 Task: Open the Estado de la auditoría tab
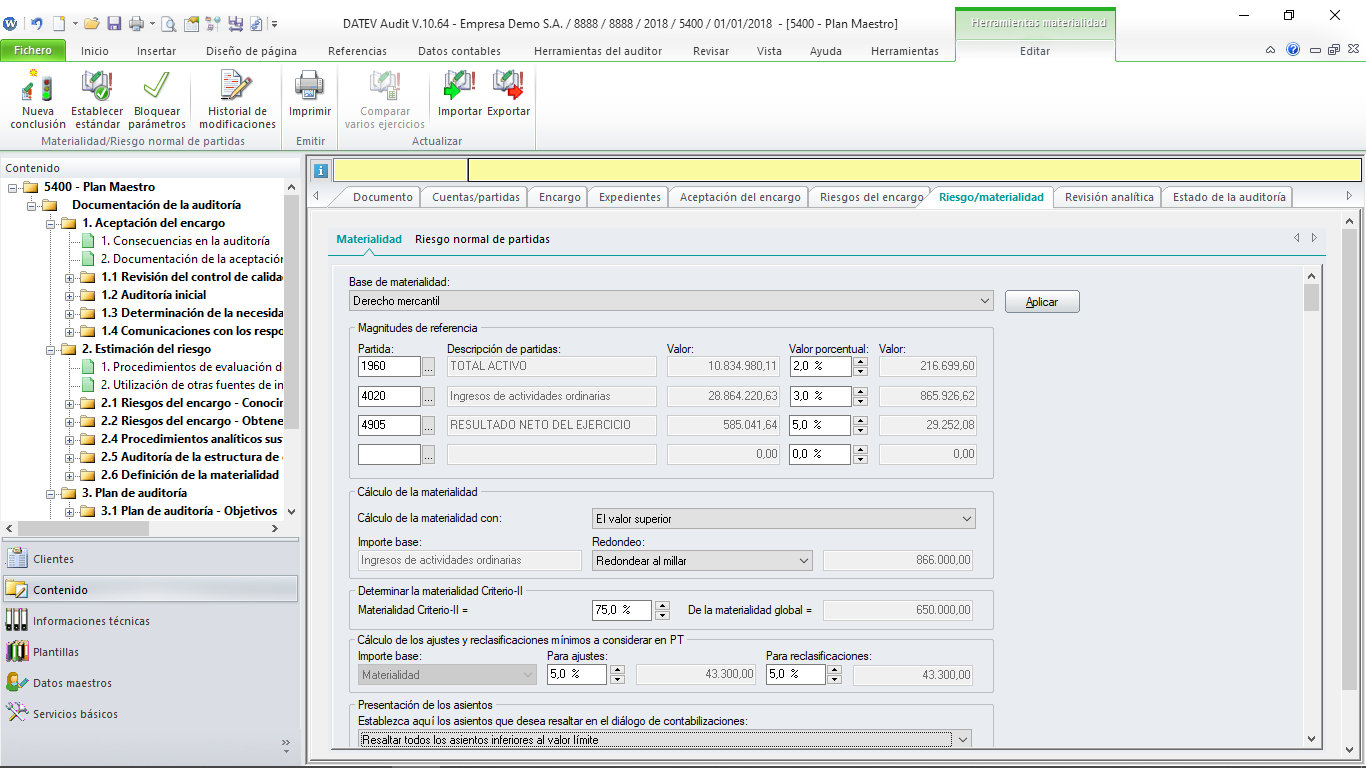click(x=1229, y=197)
